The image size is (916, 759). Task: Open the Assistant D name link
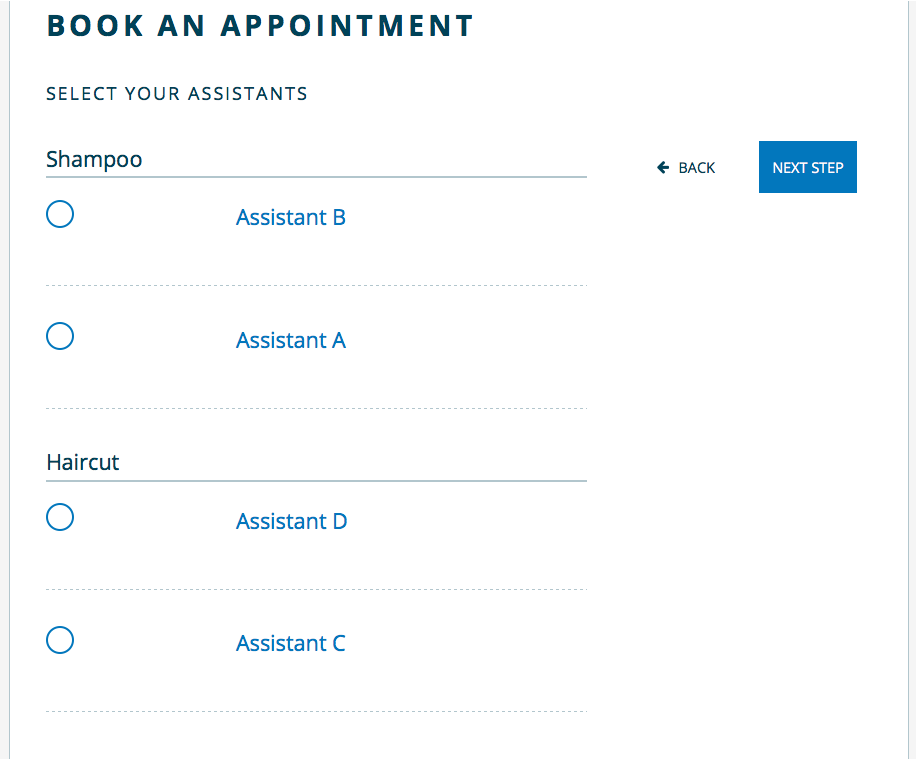tap(291, 521)
